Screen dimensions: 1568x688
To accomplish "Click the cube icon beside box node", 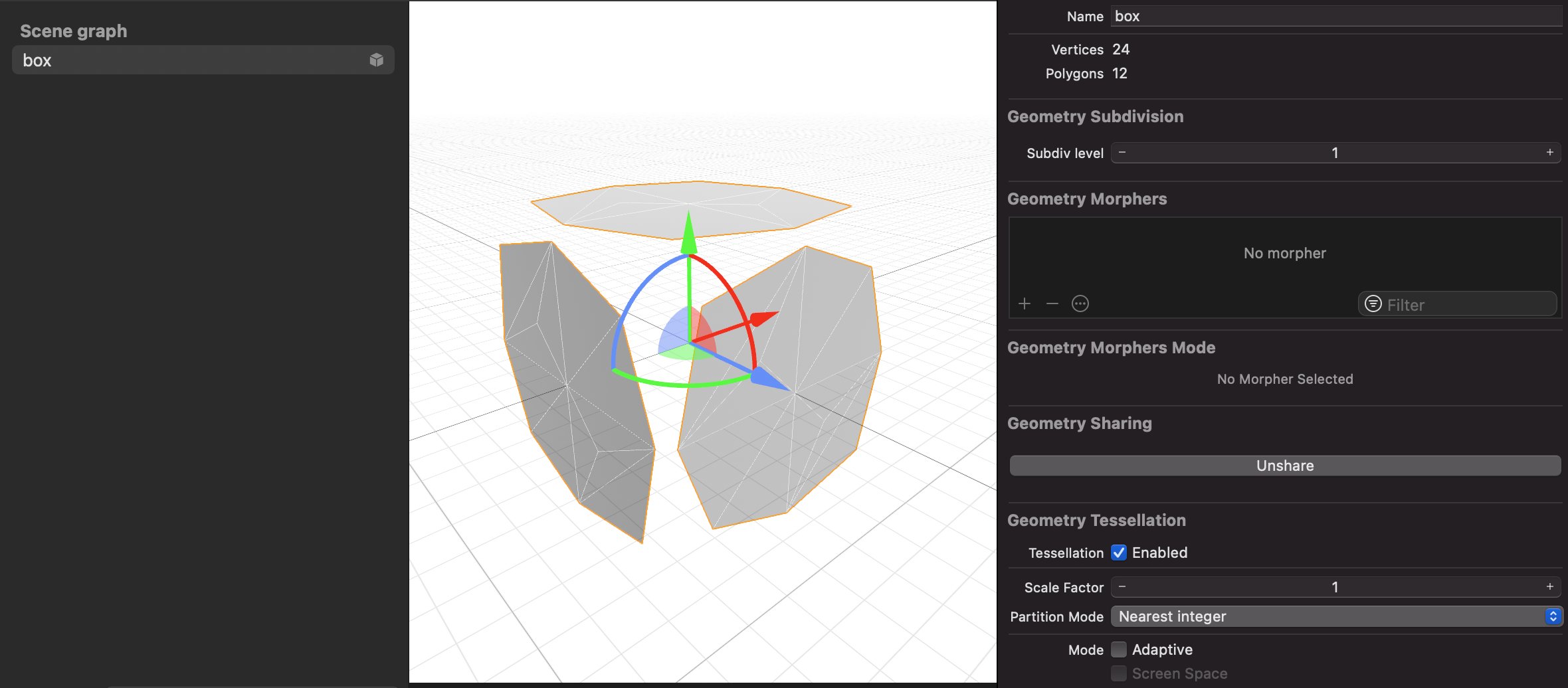I will click(x=377, y=60).
